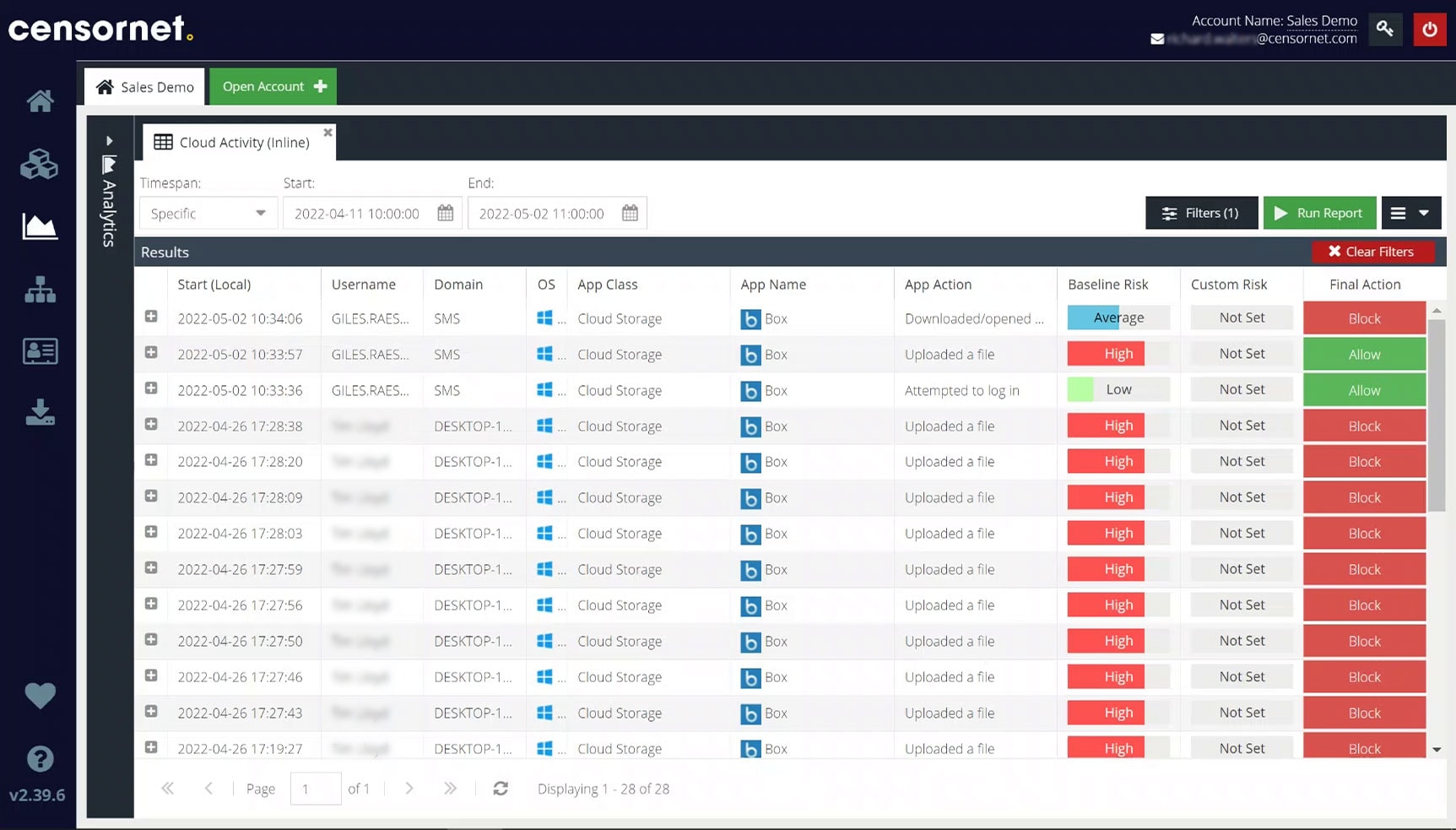Viewport: 1456px width, 830px height.
Task: Expand the 2022-05-02 10:34:06 row details
Action: pos(151,317)
